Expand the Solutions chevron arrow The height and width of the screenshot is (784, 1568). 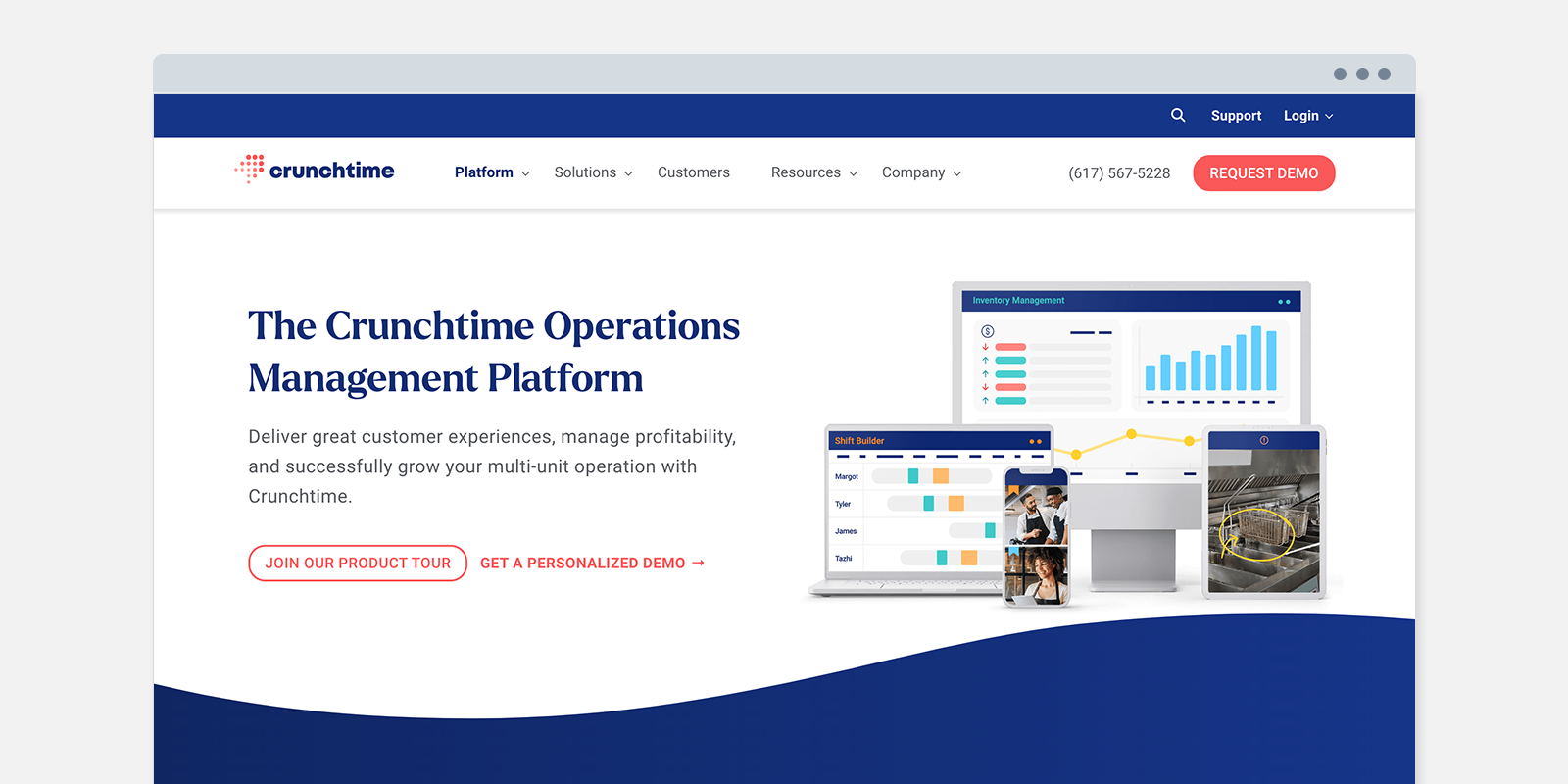[x=628, y=173]
